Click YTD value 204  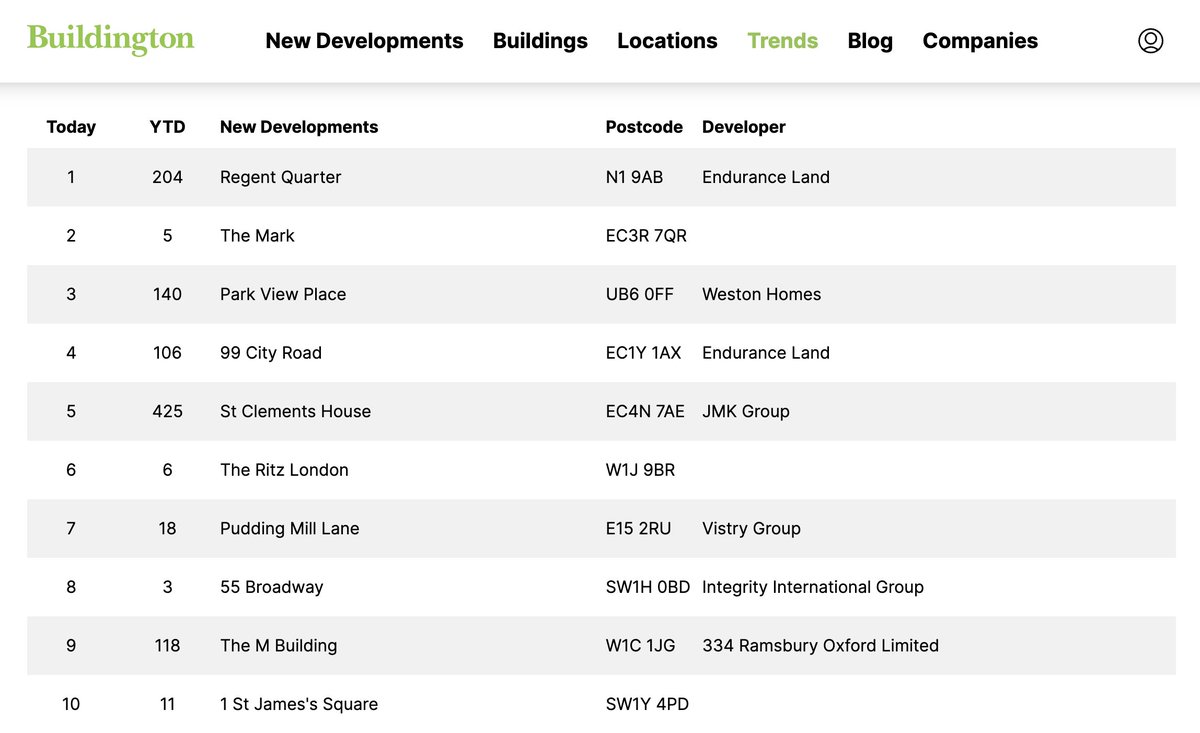click(x=167, y=177)
